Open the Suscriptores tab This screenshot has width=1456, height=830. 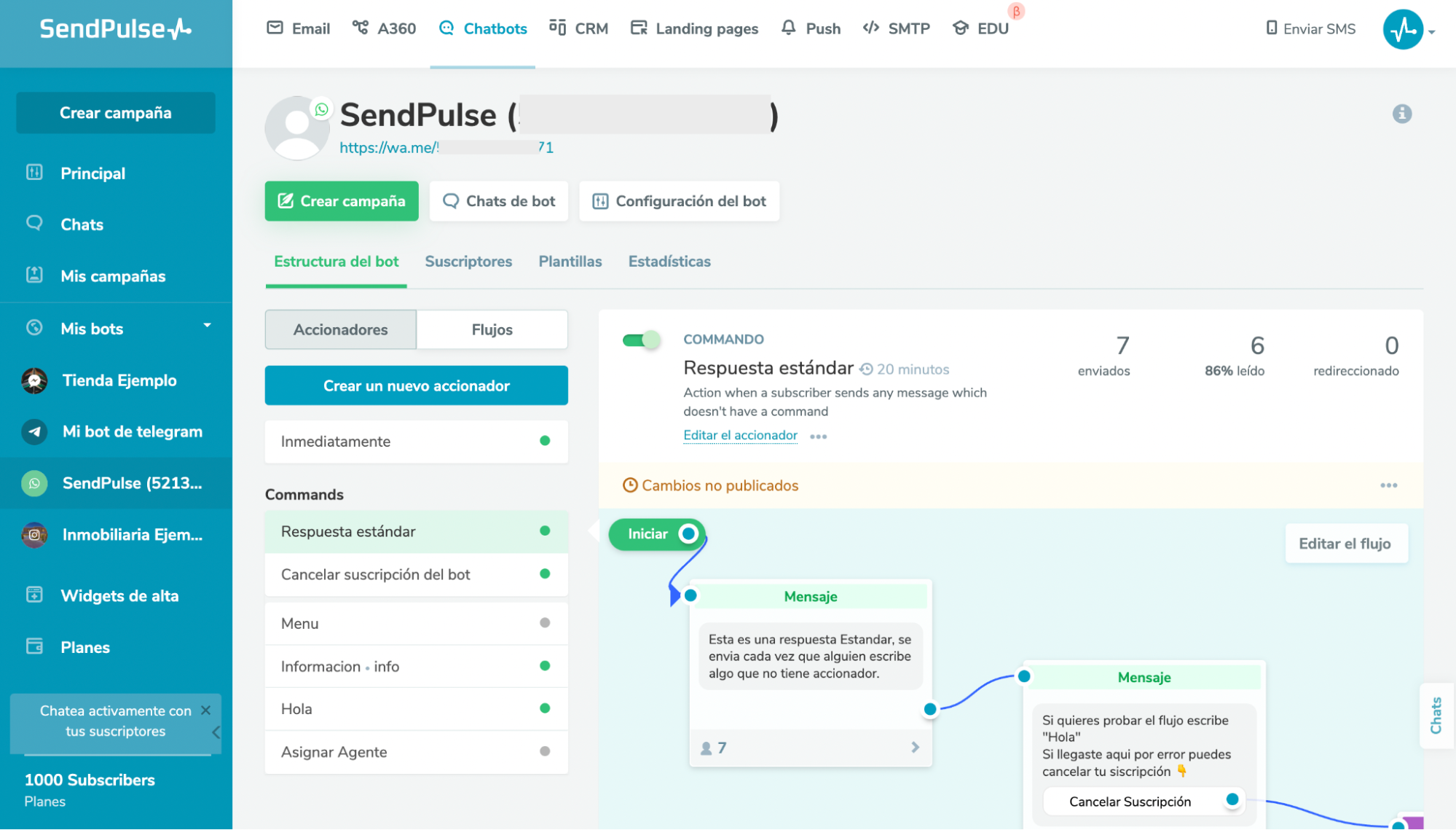point(468,262)
